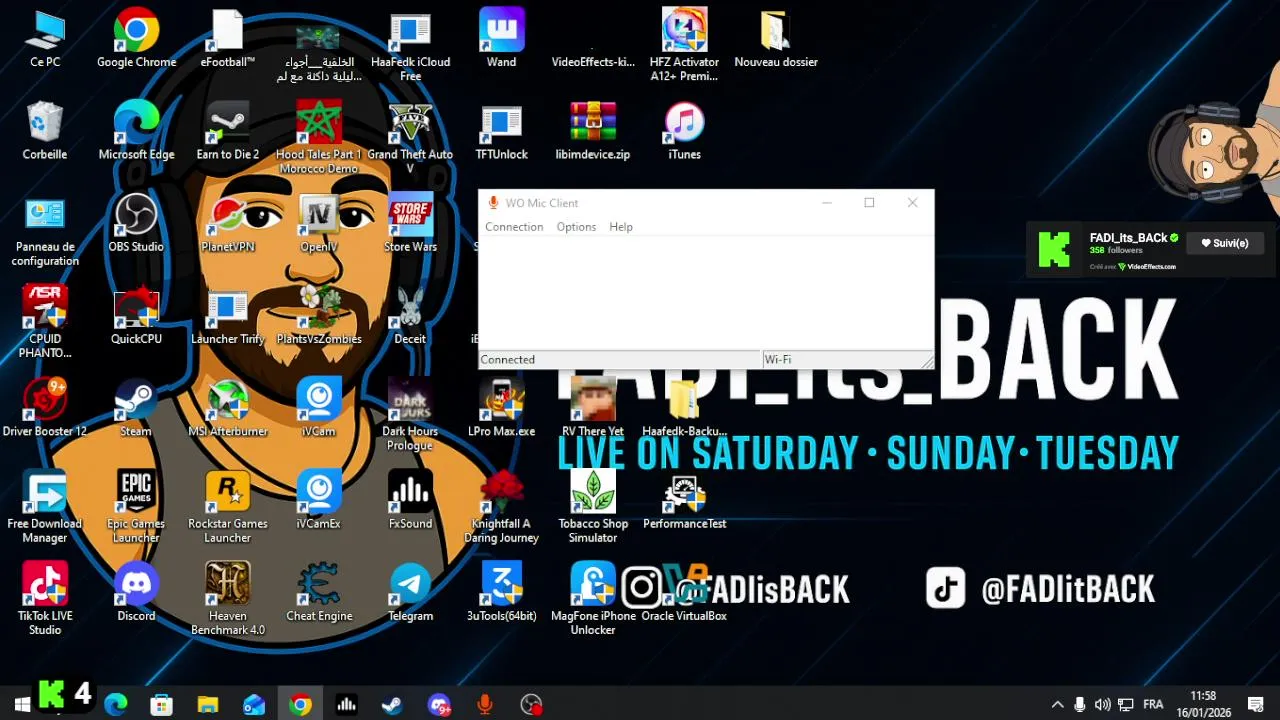
Task: Select the OBS Studio desktop shortcut
Action: click(136, 224)
